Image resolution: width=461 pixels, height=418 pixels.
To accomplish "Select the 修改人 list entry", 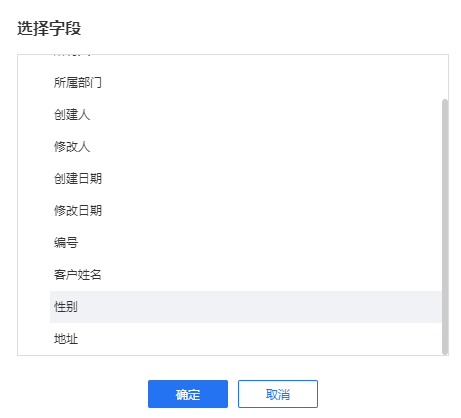I will click(246, 146).
